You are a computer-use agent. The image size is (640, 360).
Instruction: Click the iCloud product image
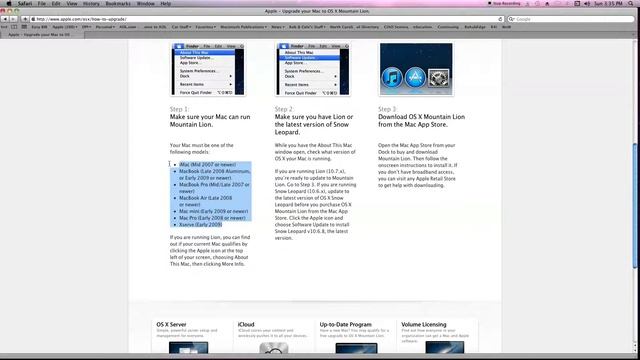coord(273,348)
